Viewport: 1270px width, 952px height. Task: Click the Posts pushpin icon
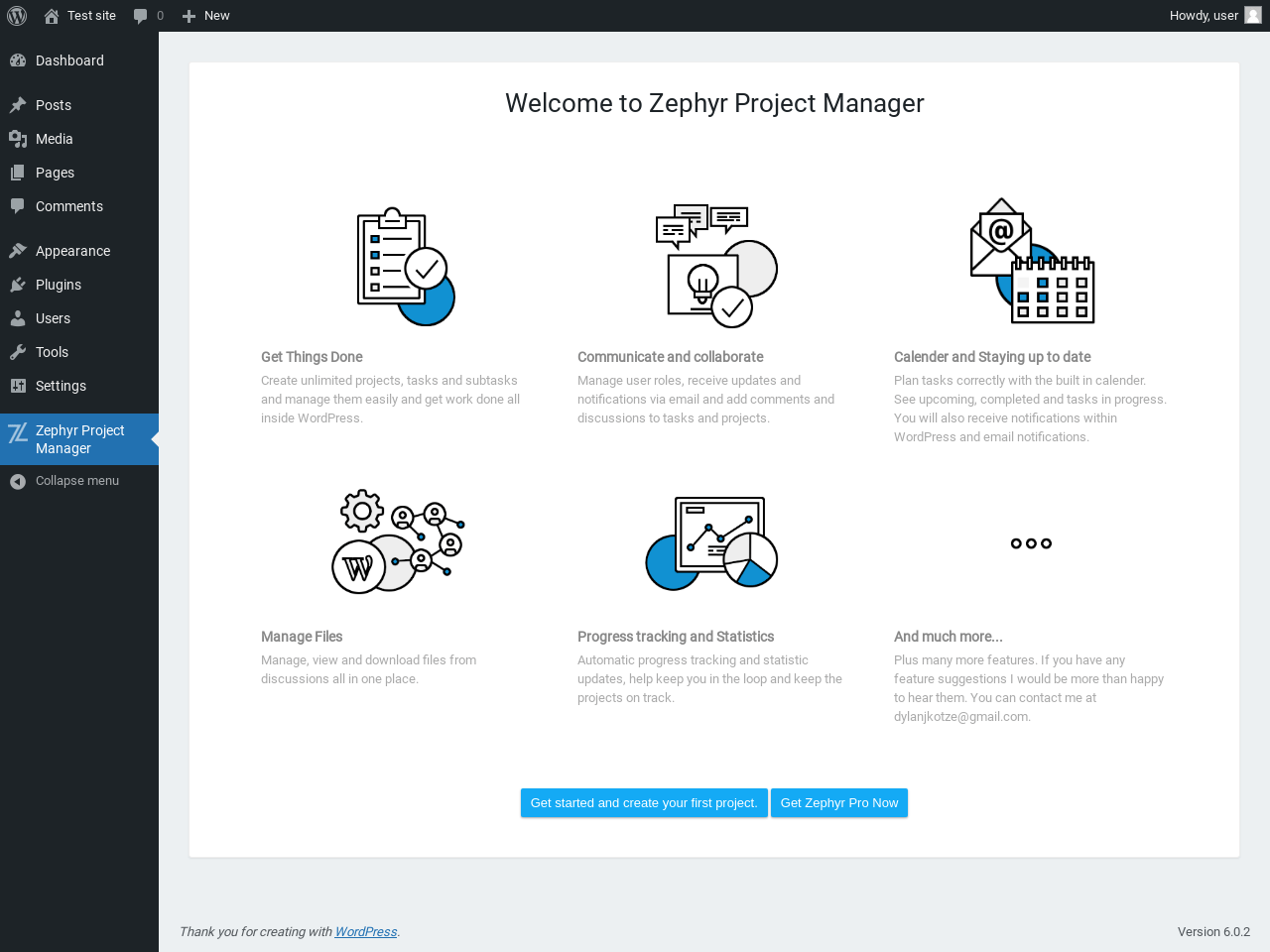tap(18, 105)
